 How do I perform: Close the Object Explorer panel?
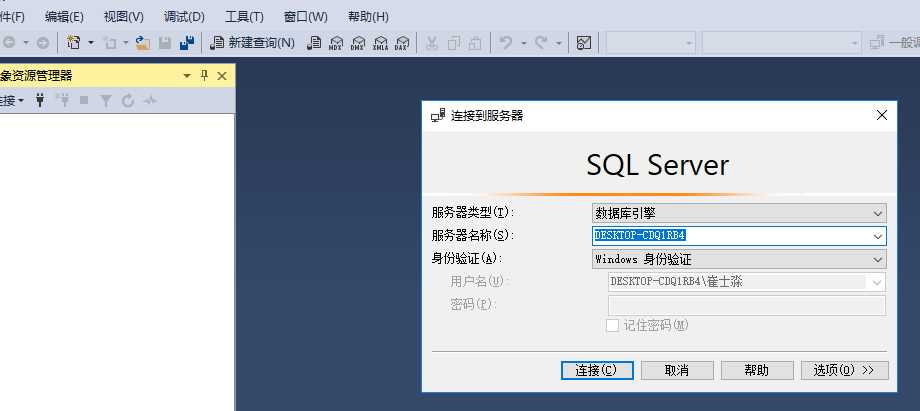click(222, 76)
